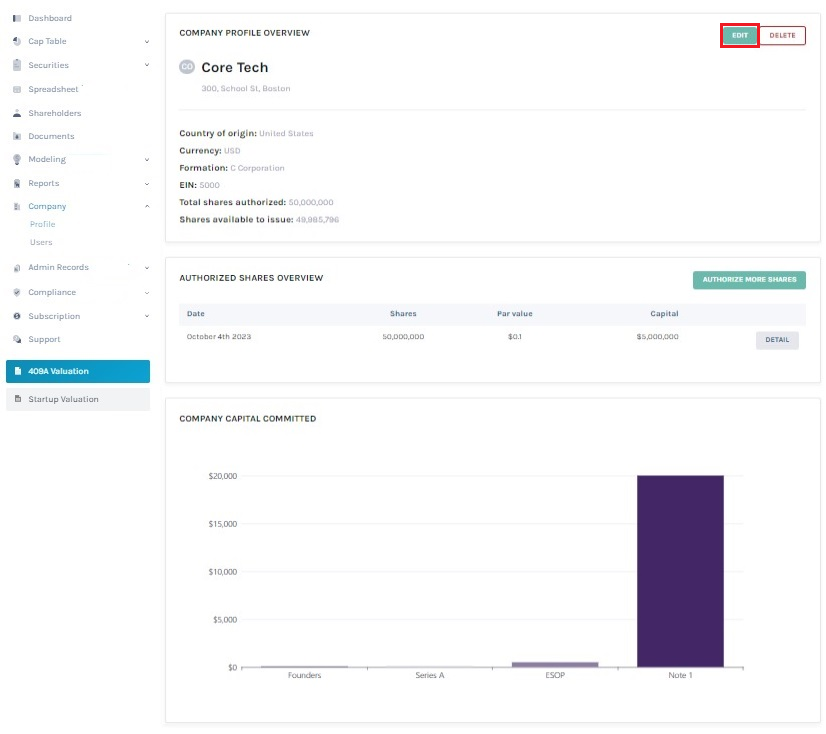Image resolution: width=826 pixels, height=734 pixels.
Task: Open the Support menu item
Action: pyautogui.click(x=44, y=339)
